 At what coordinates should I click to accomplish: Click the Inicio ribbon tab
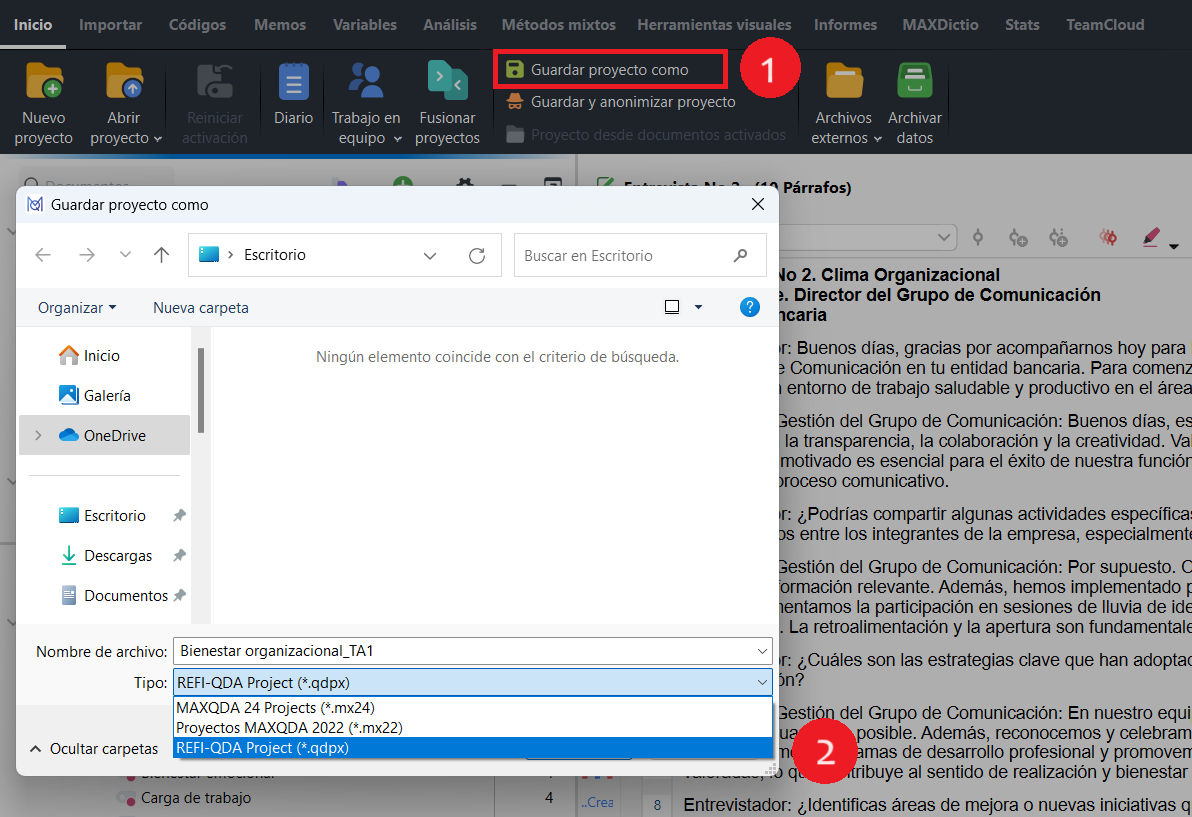coord(33,24)
